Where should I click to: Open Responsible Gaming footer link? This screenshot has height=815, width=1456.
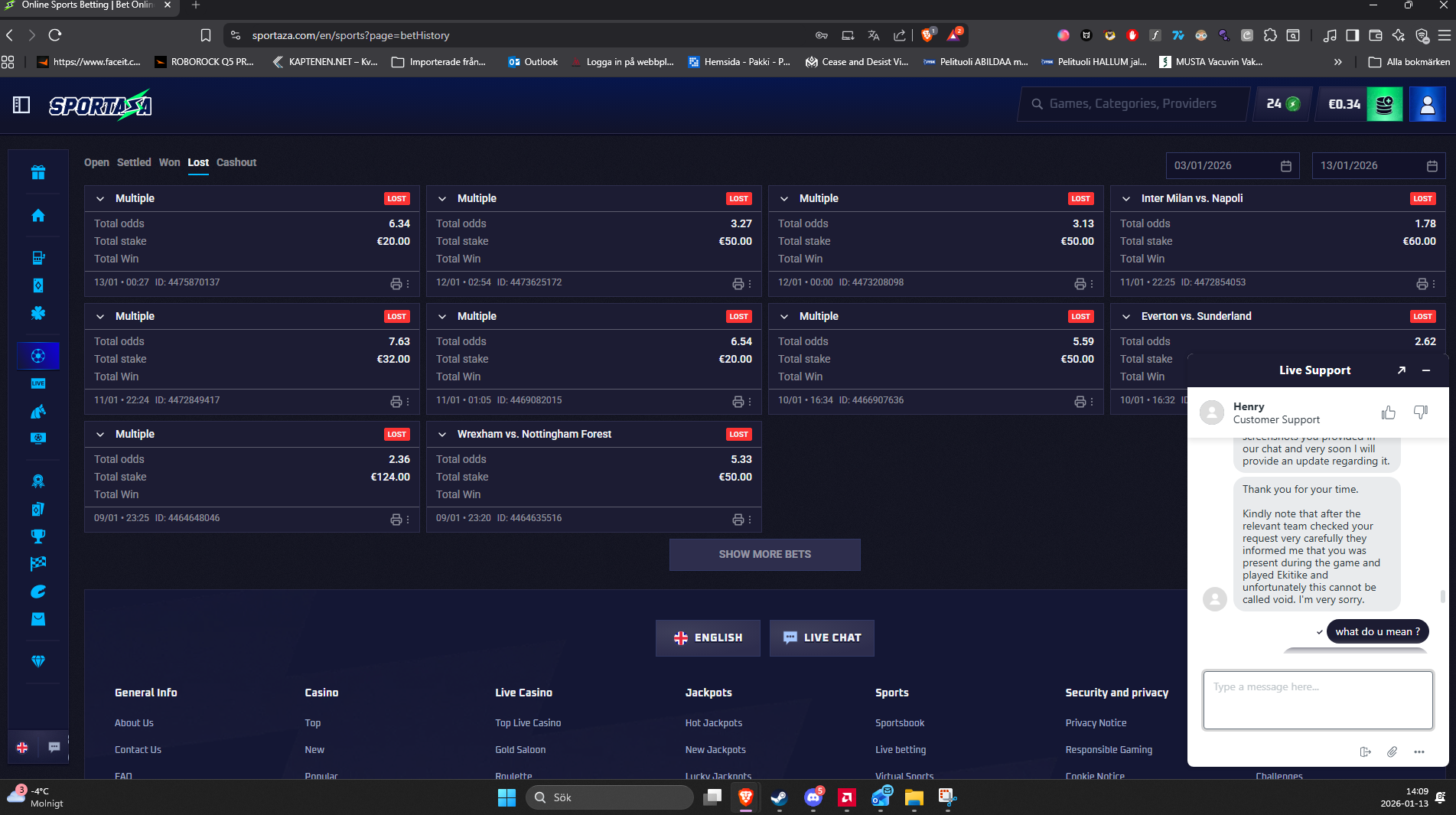pos(1109,750)
